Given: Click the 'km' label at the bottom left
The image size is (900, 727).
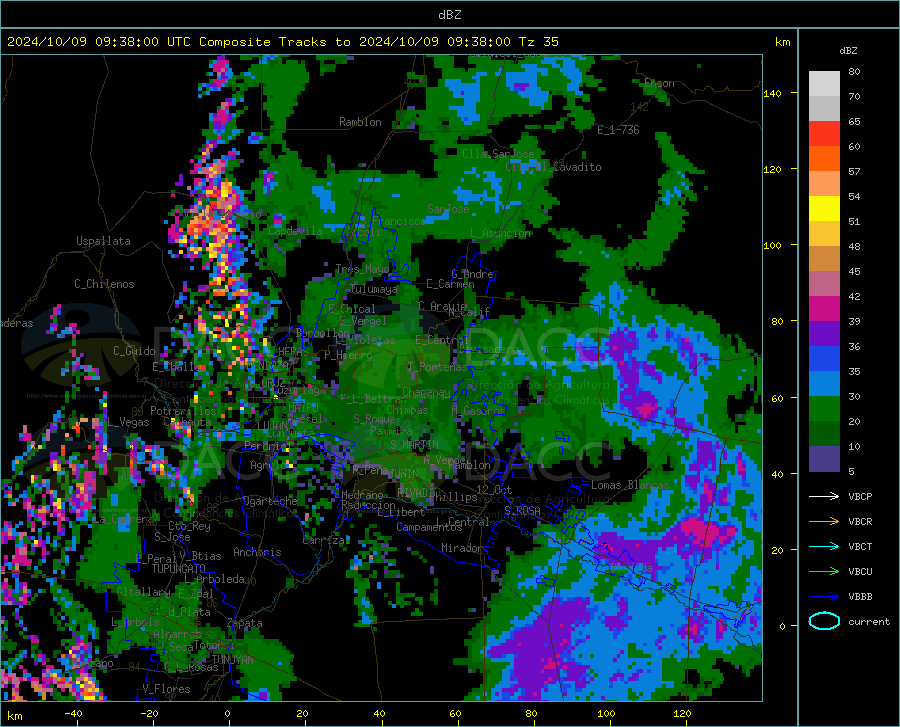Looking at the screenshot, I should [14, 716].
